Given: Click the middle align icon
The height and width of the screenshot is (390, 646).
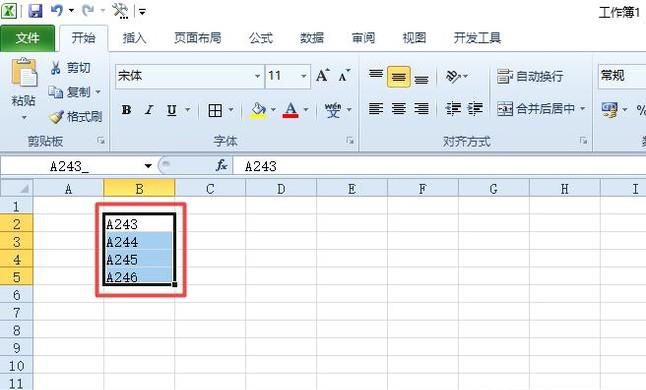Looking at the screenshot, I should coord(398,77).
